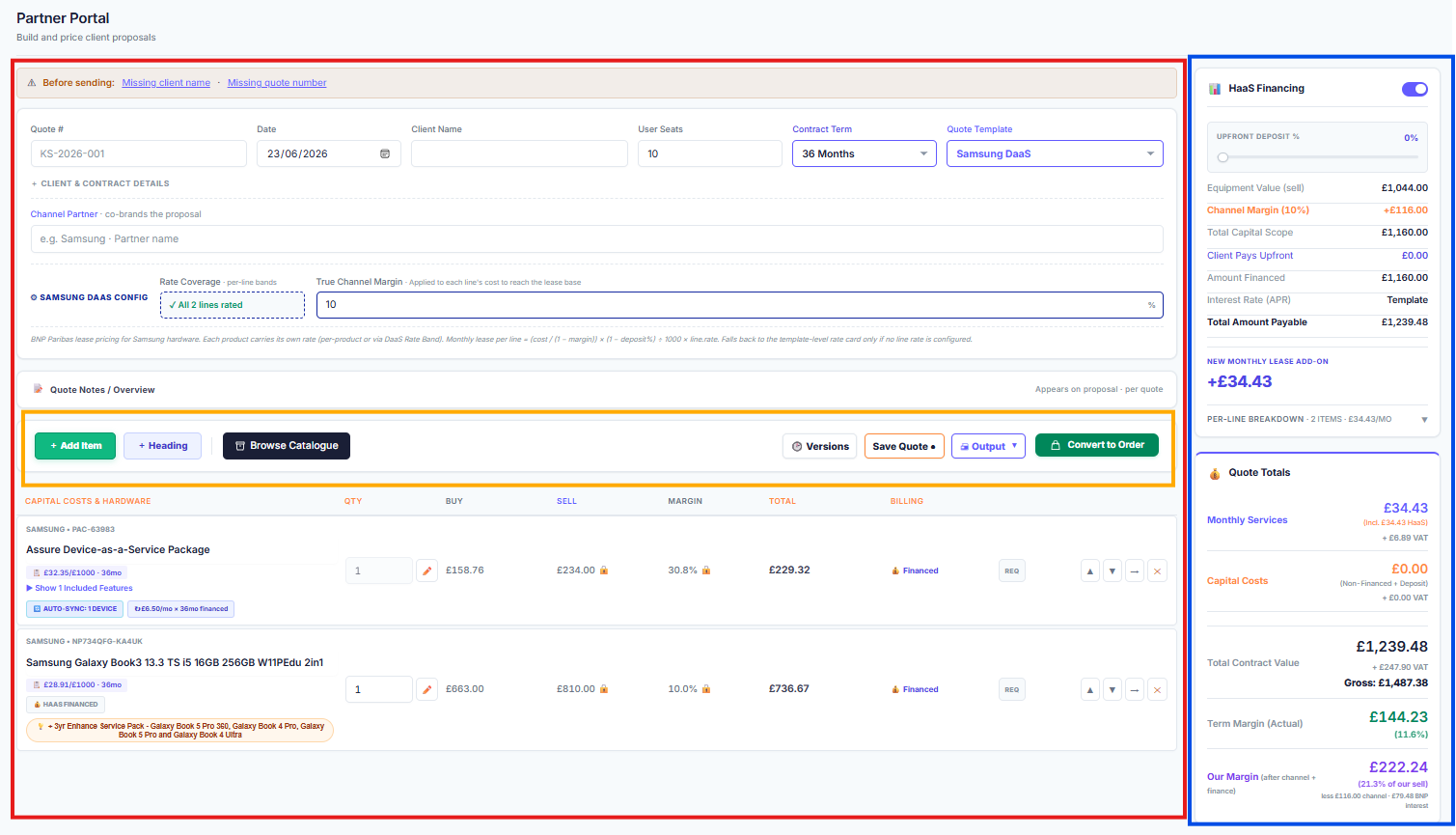Click lock icon beside £234.00 sell price
Viewport: 1456px width, 835px height.
(604, 571)
